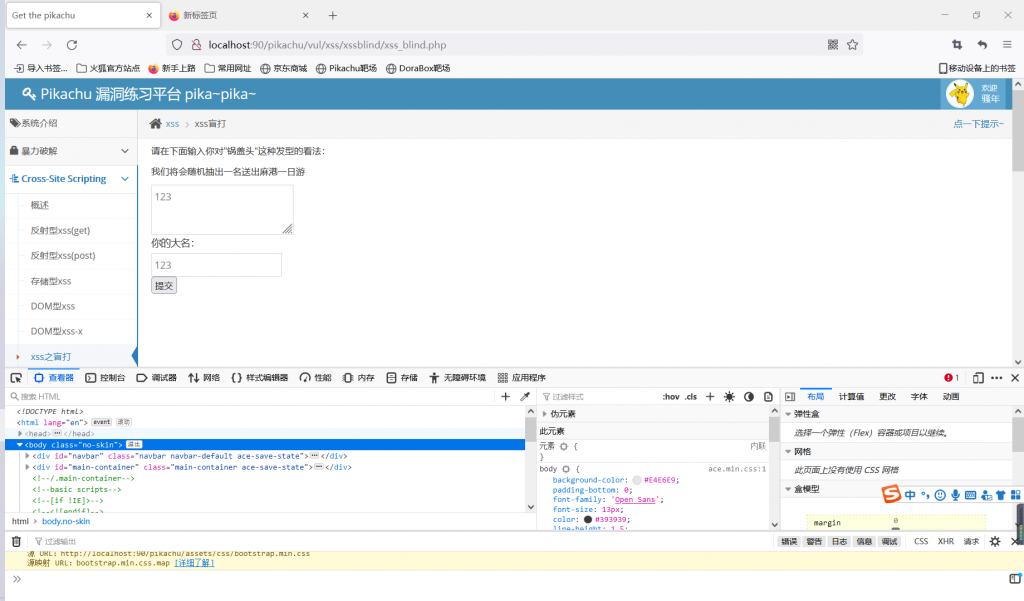Expand the div#navbar node in the DOM tree

pos(28,455)
